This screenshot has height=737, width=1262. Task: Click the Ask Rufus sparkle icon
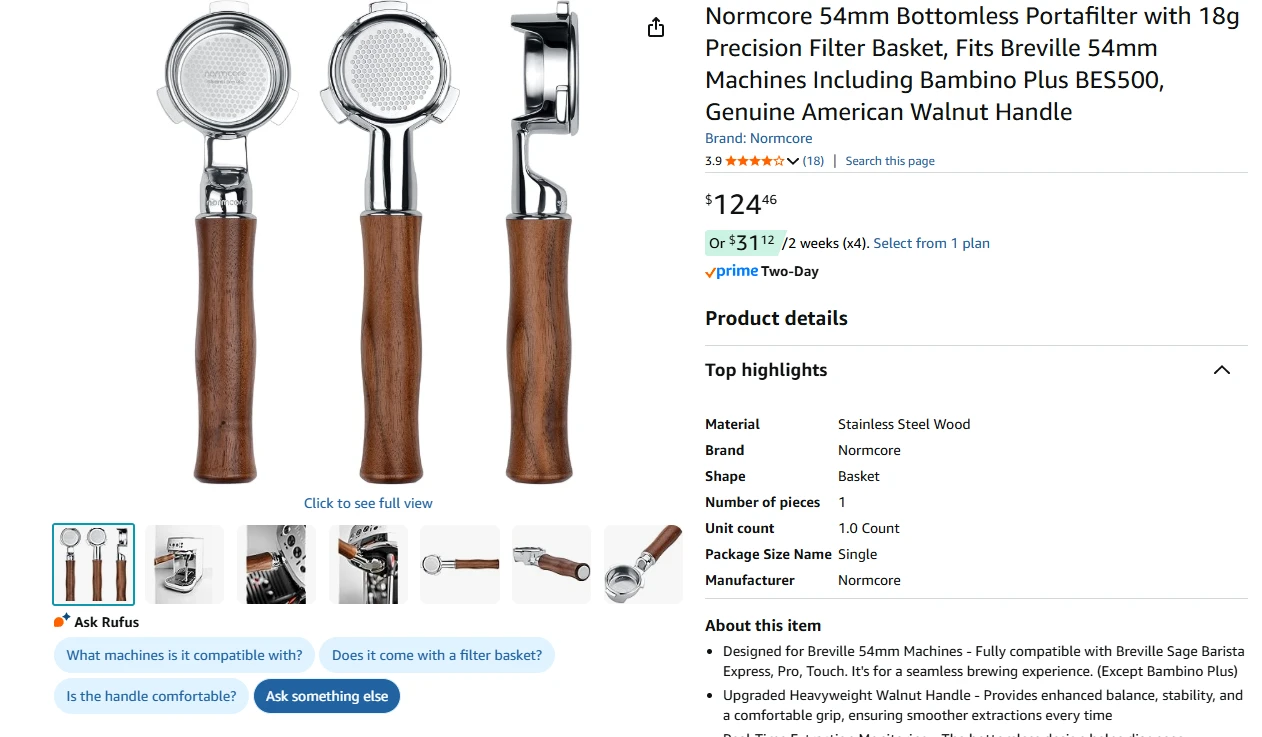[x=62, y=621]
